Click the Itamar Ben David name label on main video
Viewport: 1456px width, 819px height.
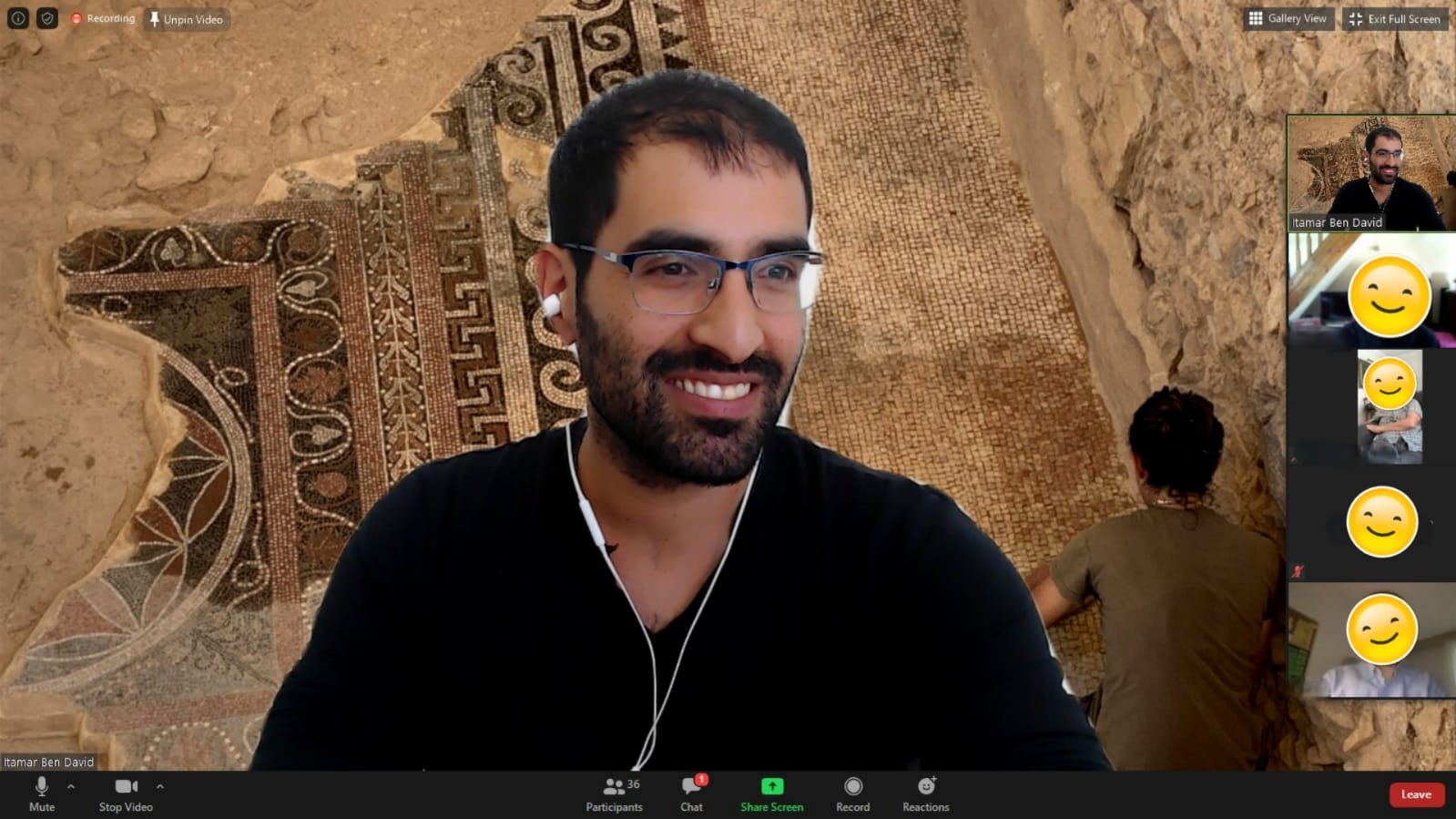click(49, 762)
